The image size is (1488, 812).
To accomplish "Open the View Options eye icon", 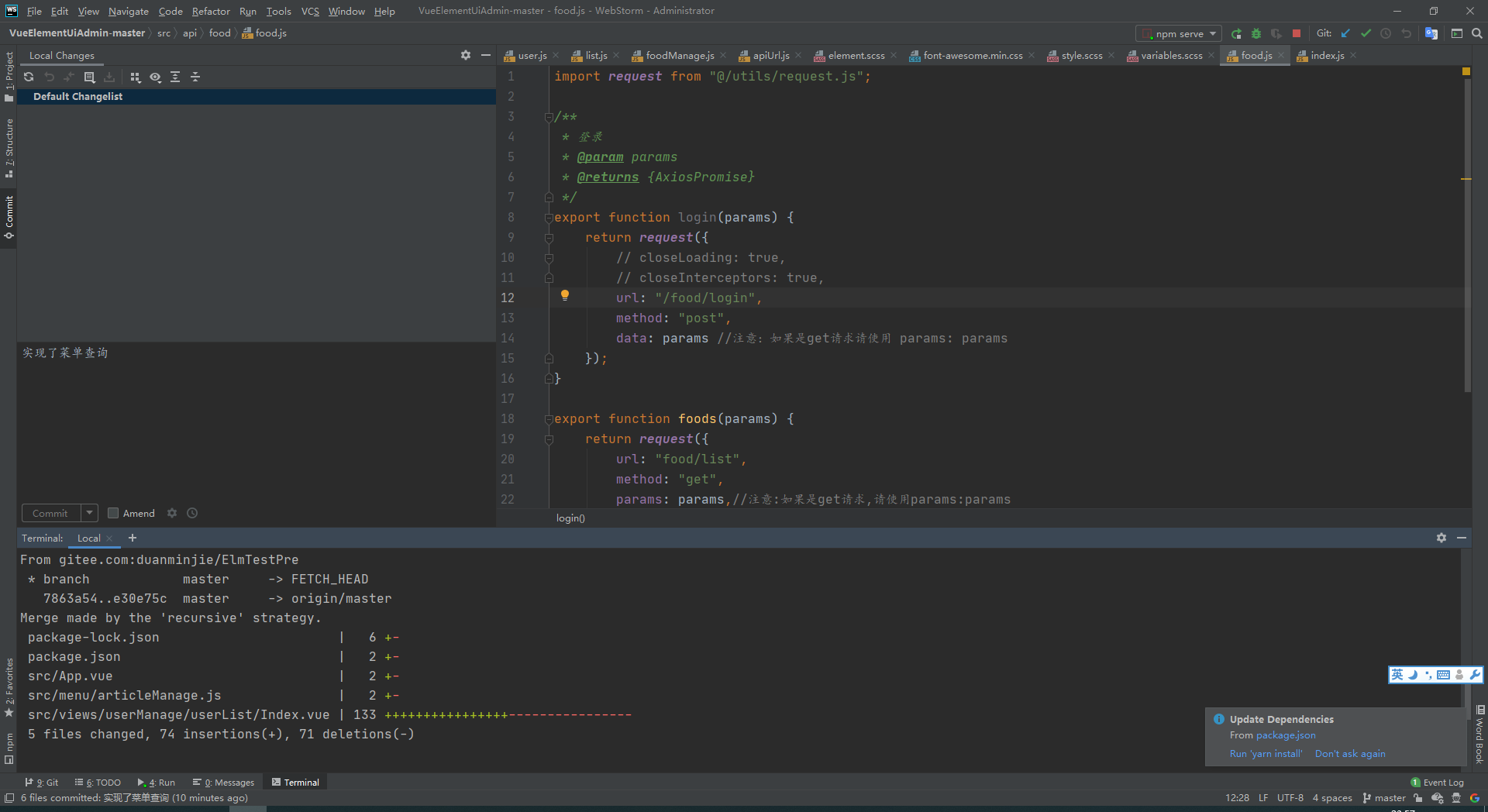I will click(155, 77).
